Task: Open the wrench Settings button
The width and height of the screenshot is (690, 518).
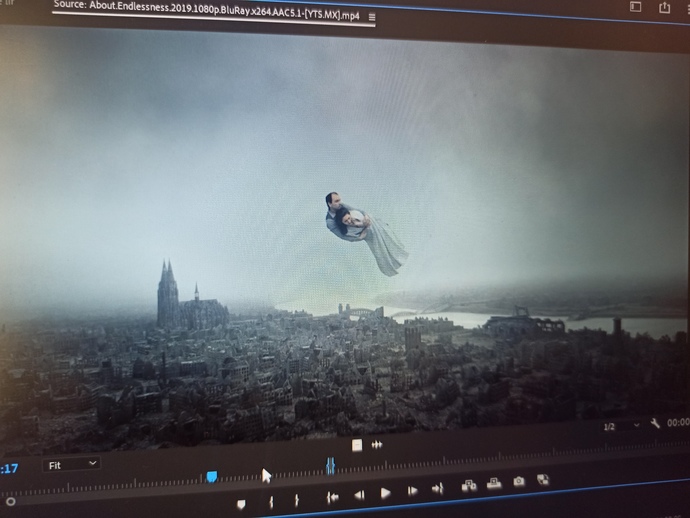Action: tap(655, 423)
